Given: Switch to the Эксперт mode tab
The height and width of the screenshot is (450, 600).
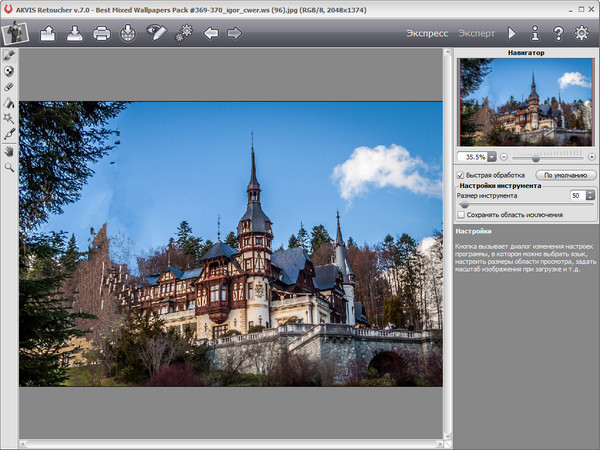Looking at the screenshot, I should [476, 33].
